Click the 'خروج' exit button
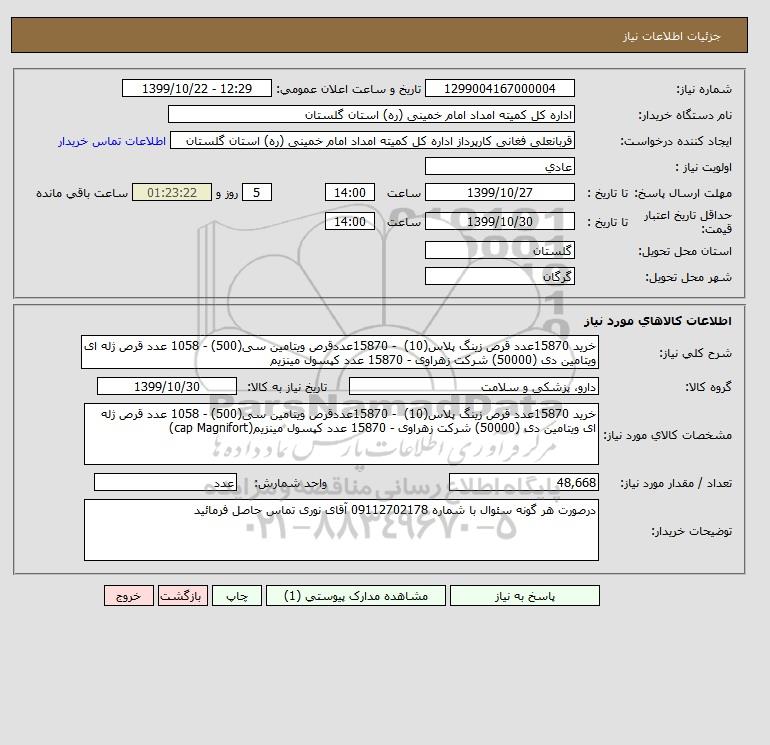Viewport: 770px width, 745px height. pos(129,595)
